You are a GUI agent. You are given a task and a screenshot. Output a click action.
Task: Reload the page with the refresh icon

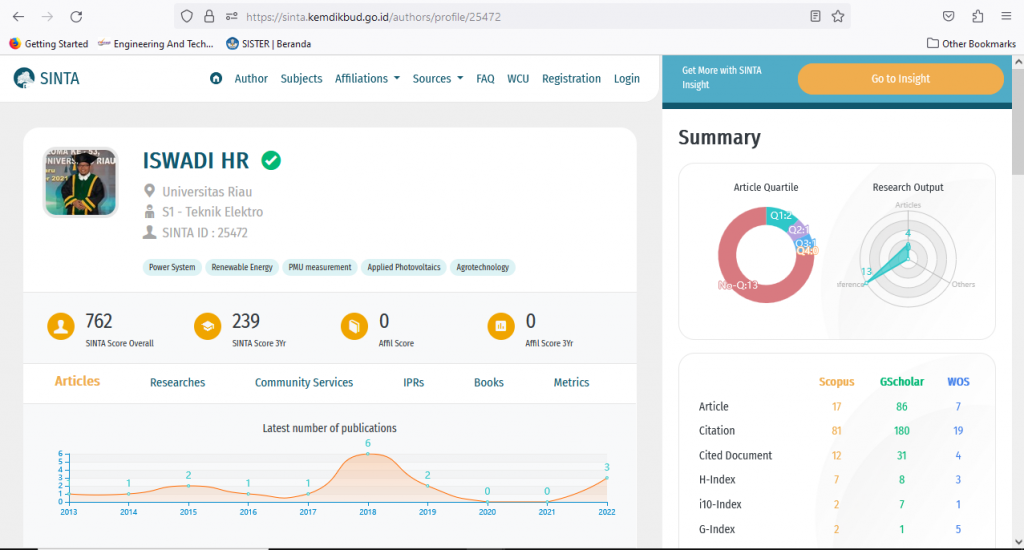point(76,16)
